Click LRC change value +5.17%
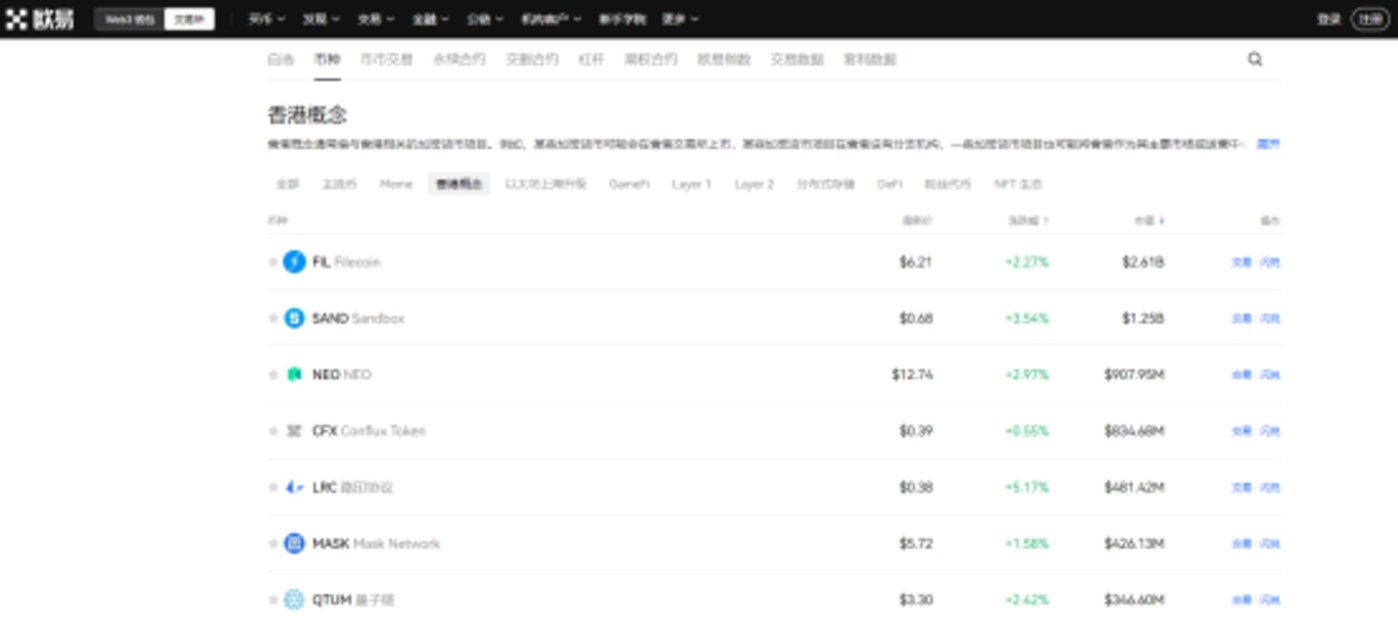 click(1027, 487)
